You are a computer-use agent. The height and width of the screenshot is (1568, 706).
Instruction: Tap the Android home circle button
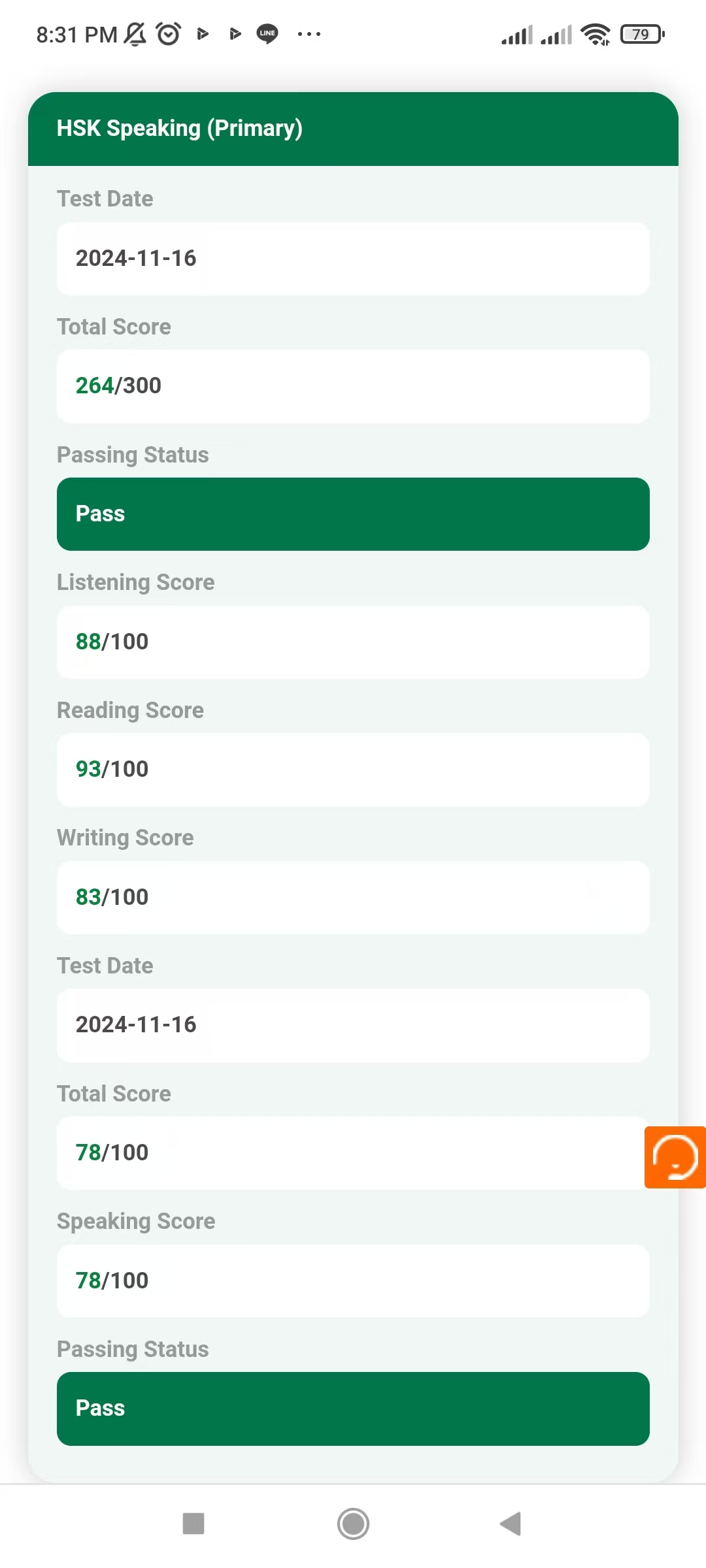tap(353, 1524)
